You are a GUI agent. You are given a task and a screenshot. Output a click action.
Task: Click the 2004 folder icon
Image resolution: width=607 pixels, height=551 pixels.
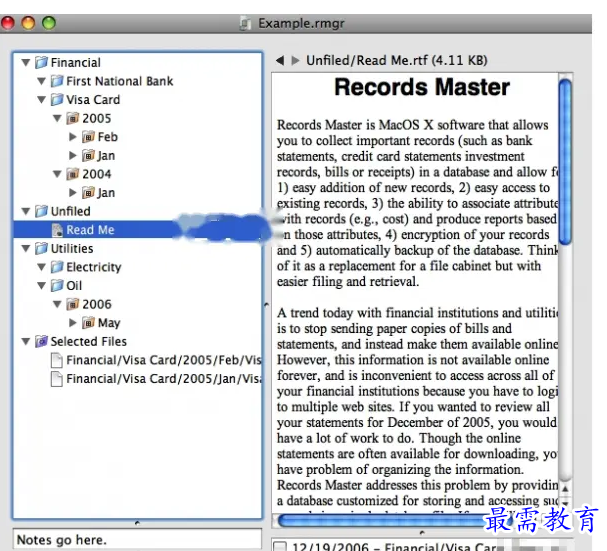(73, 174)
